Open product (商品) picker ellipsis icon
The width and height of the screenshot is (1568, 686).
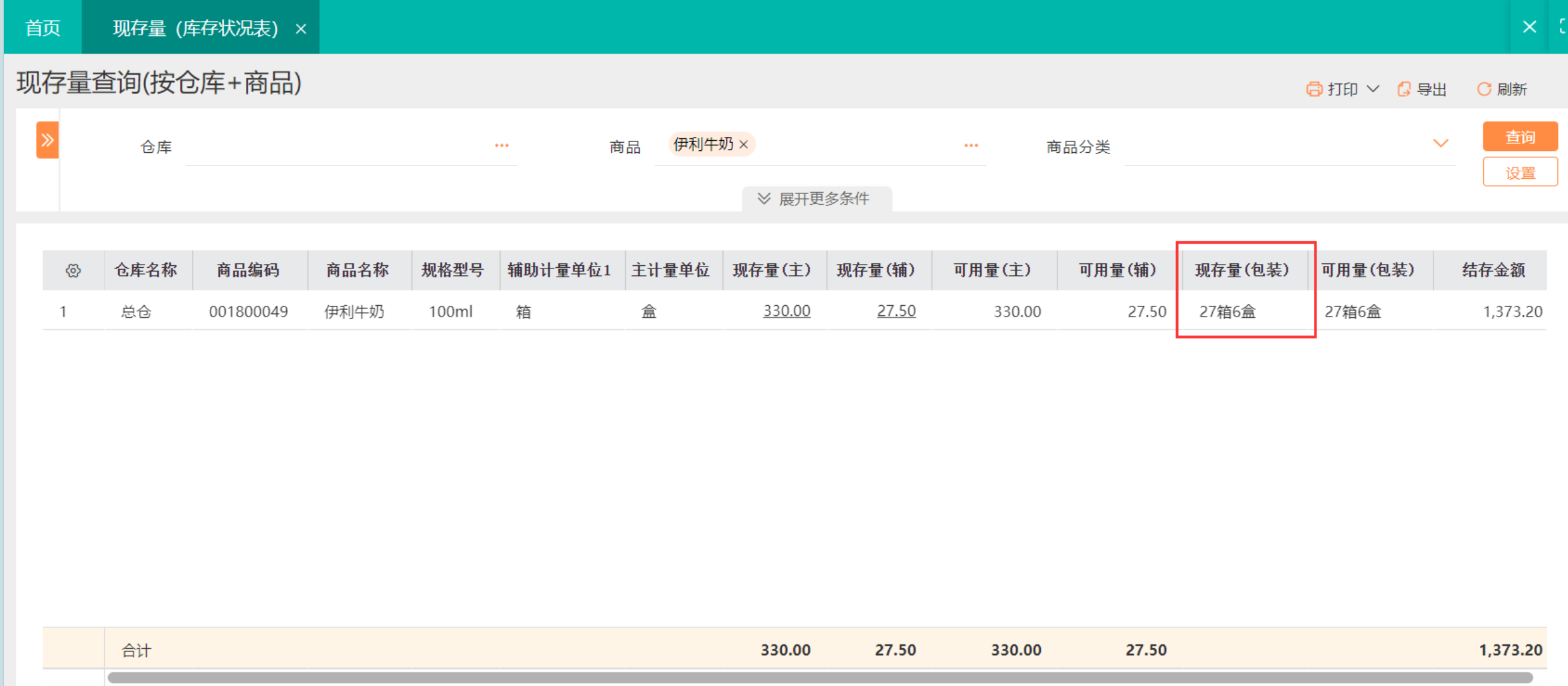971,145
